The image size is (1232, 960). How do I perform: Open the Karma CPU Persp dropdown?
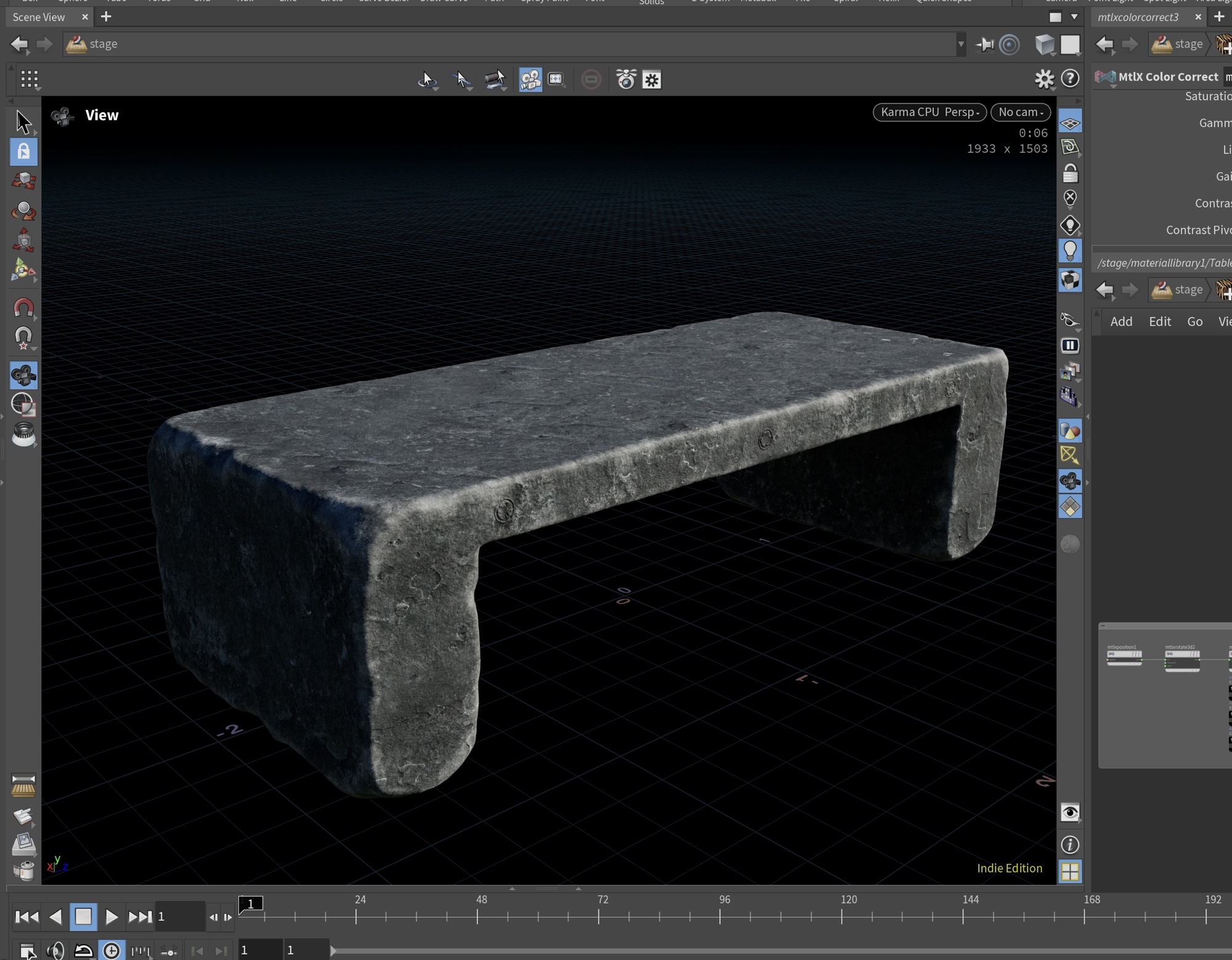tap(929, 112)
